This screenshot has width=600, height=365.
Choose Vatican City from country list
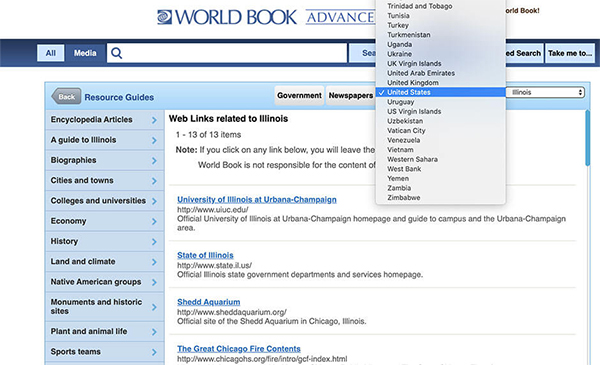441,131
